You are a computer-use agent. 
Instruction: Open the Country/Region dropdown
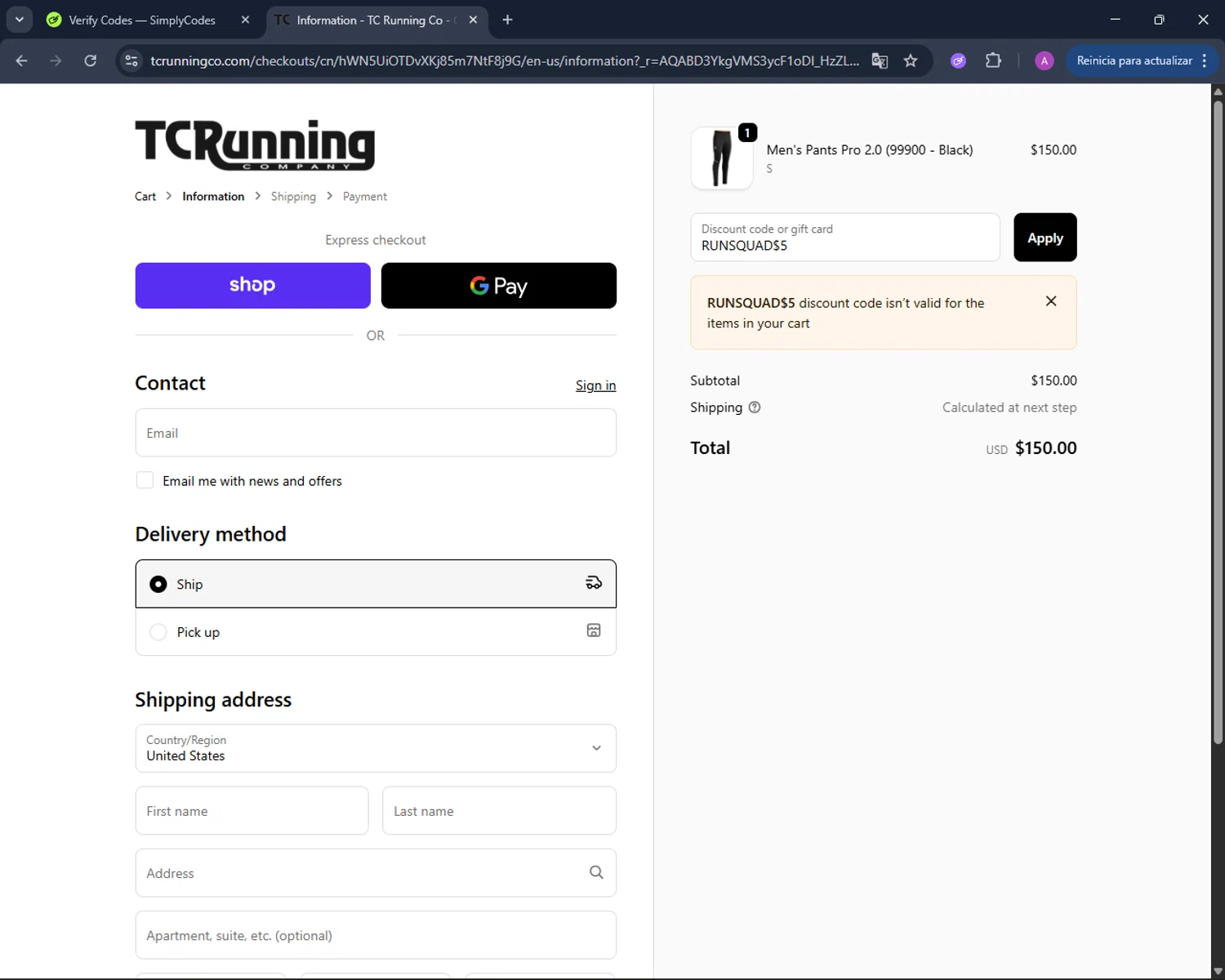tap(376, 748)
